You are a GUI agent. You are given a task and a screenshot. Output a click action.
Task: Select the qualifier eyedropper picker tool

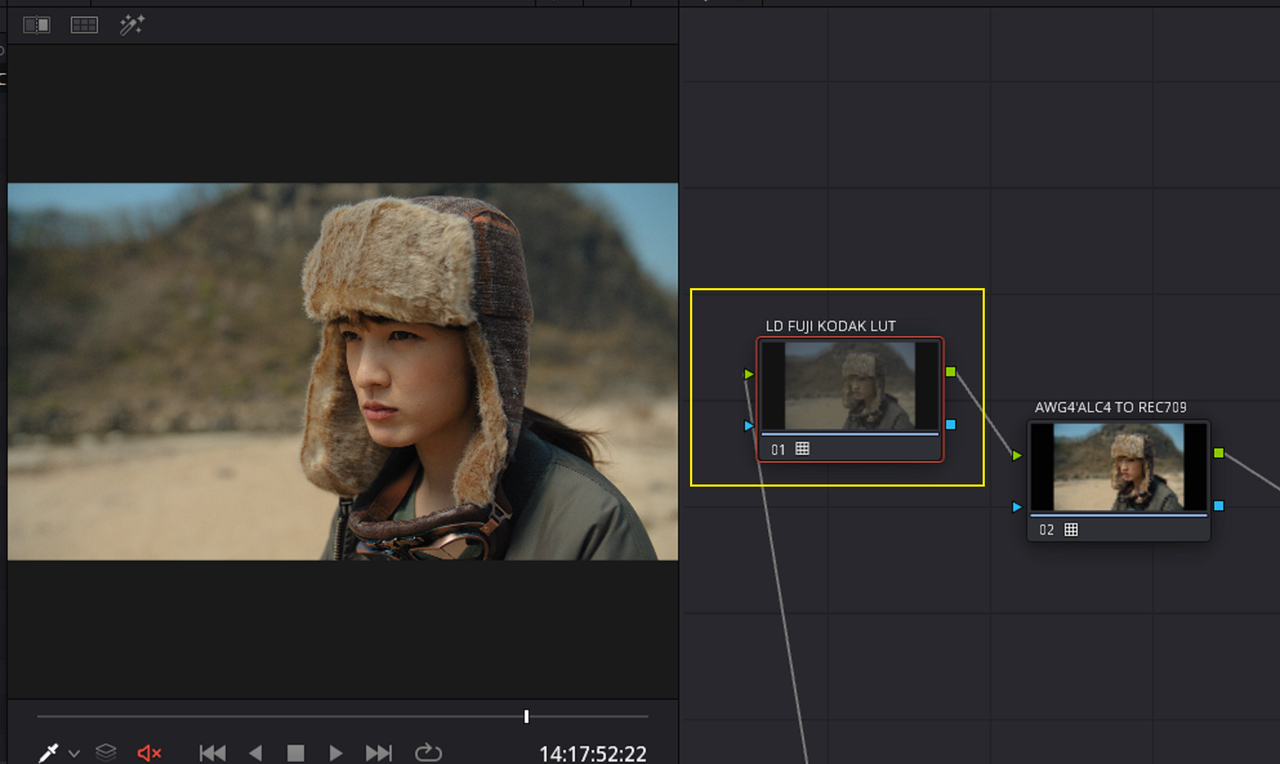[47, 753]
